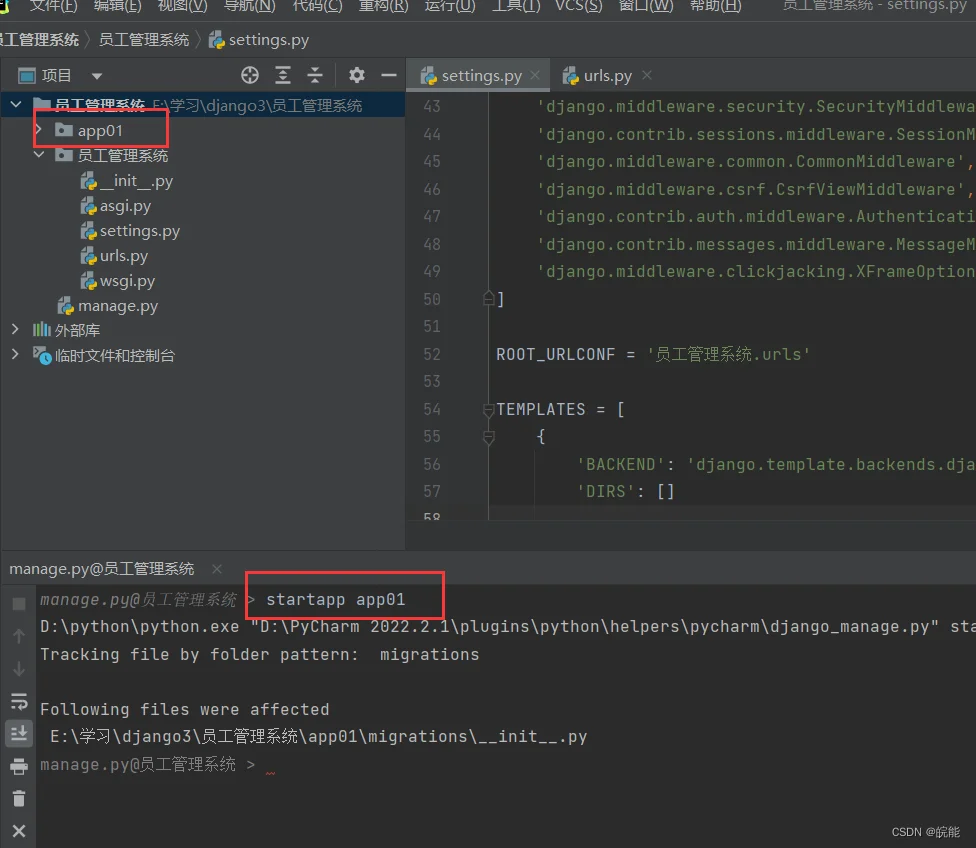
Task: Collapse the fold marker at line 55
Action: pyautogui.click(x=489, y=437)
